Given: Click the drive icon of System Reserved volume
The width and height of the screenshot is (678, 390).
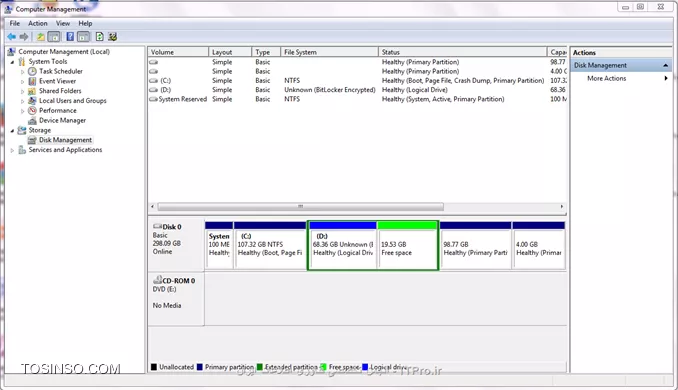Looking at the screenshot, I should pos(154,99).
